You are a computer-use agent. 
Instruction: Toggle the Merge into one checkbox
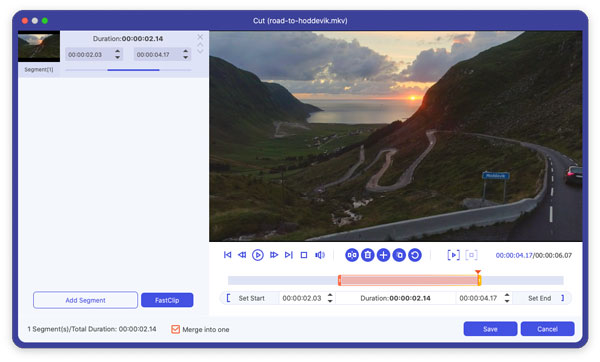[175, 329]
